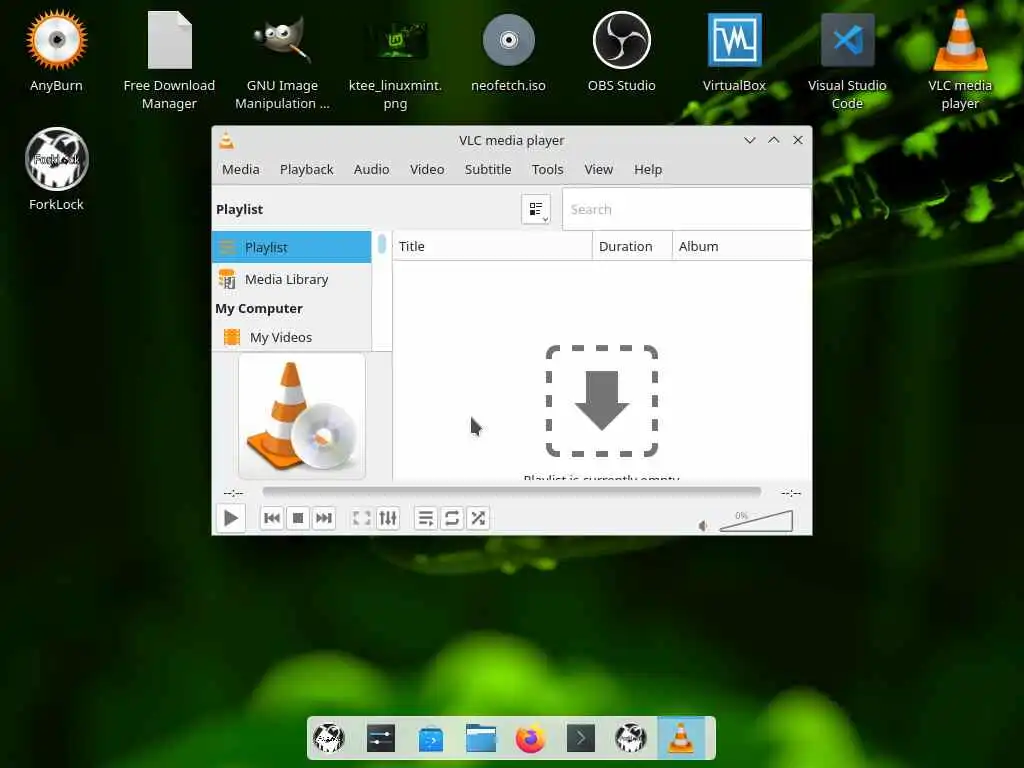Click the ForkLock icon beside terminal in dock
This screenshot has width=1024, height=768.
tap(631, 739)
